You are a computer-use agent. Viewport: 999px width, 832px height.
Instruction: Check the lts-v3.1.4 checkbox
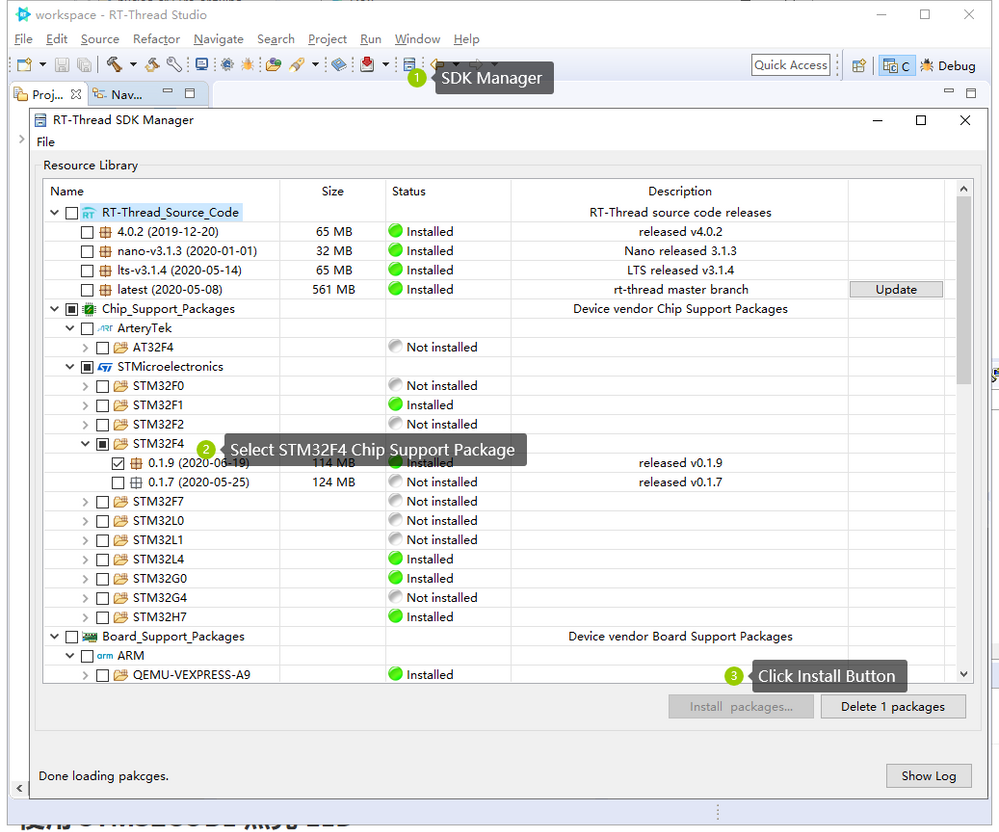[x=87, y=271]
